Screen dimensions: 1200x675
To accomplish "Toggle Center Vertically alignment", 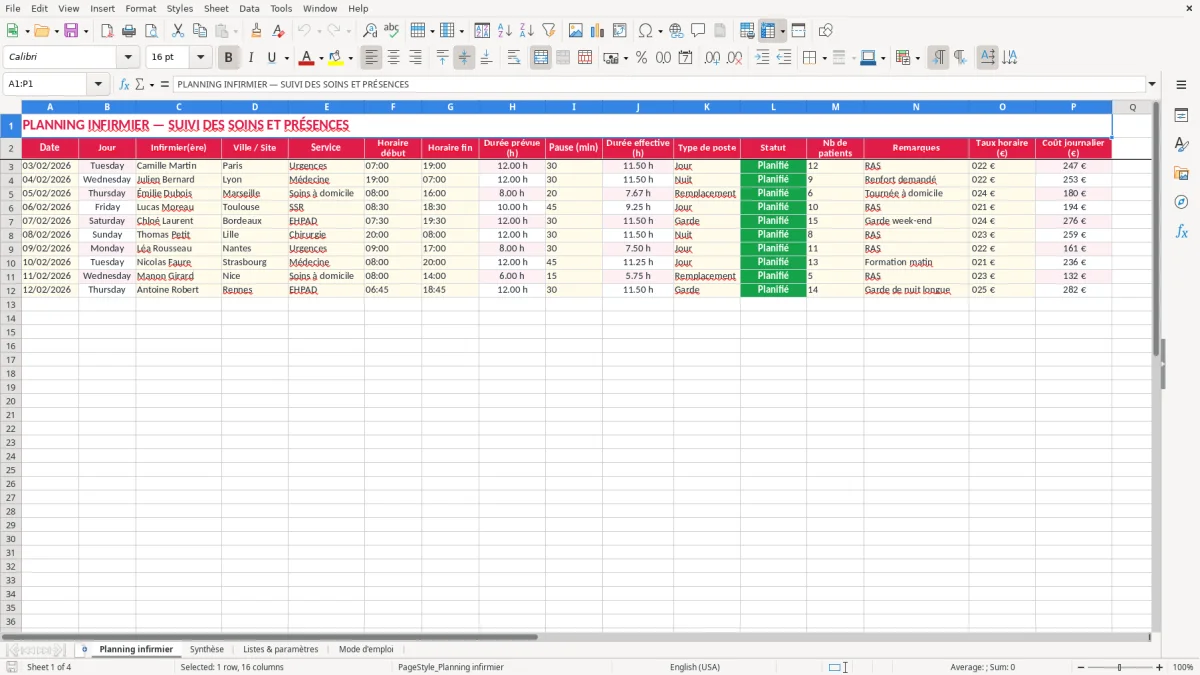I will 464,58.
